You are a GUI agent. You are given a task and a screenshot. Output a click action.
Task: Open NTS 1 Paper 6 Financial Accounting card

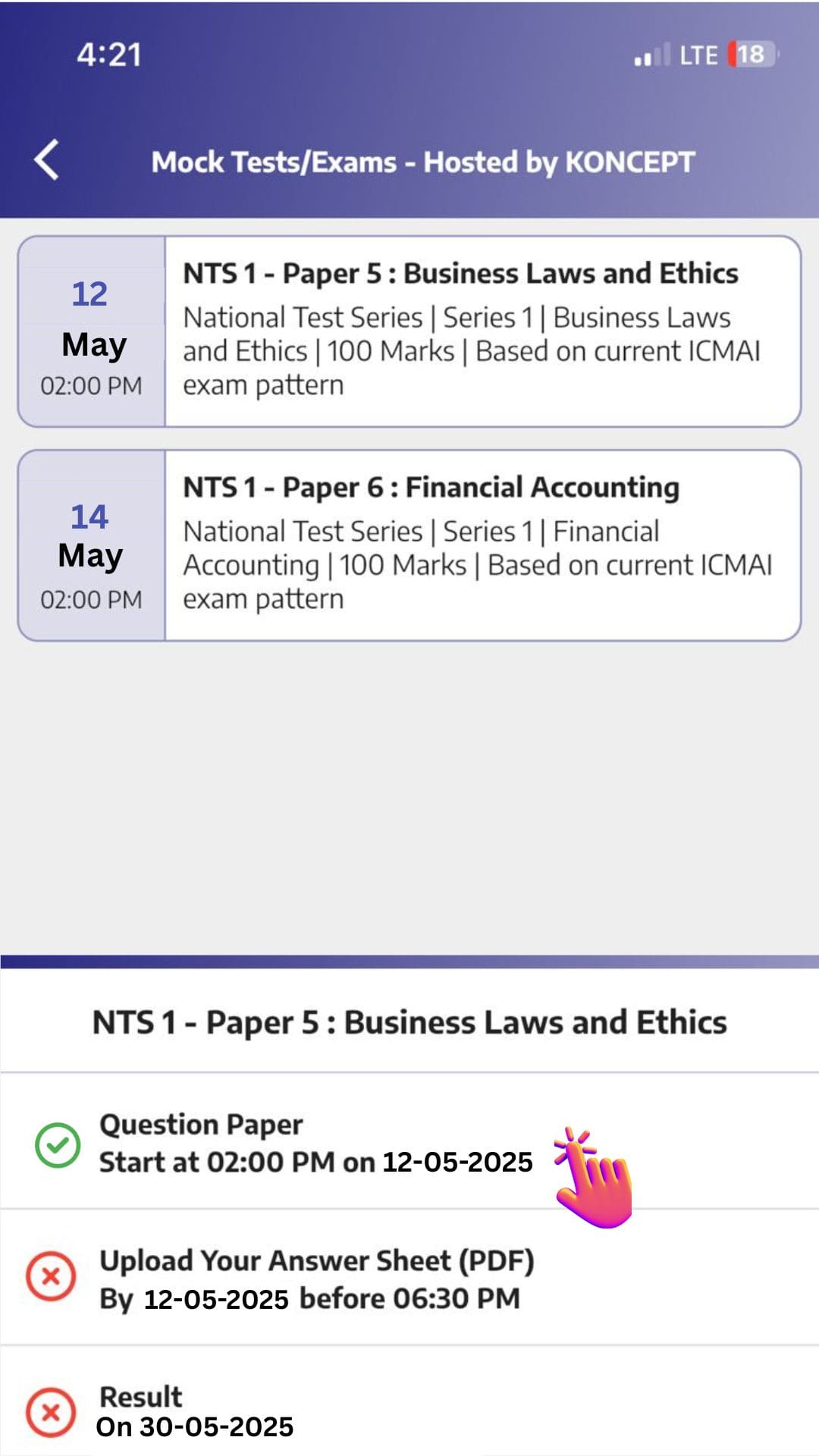tap(431, 488)
